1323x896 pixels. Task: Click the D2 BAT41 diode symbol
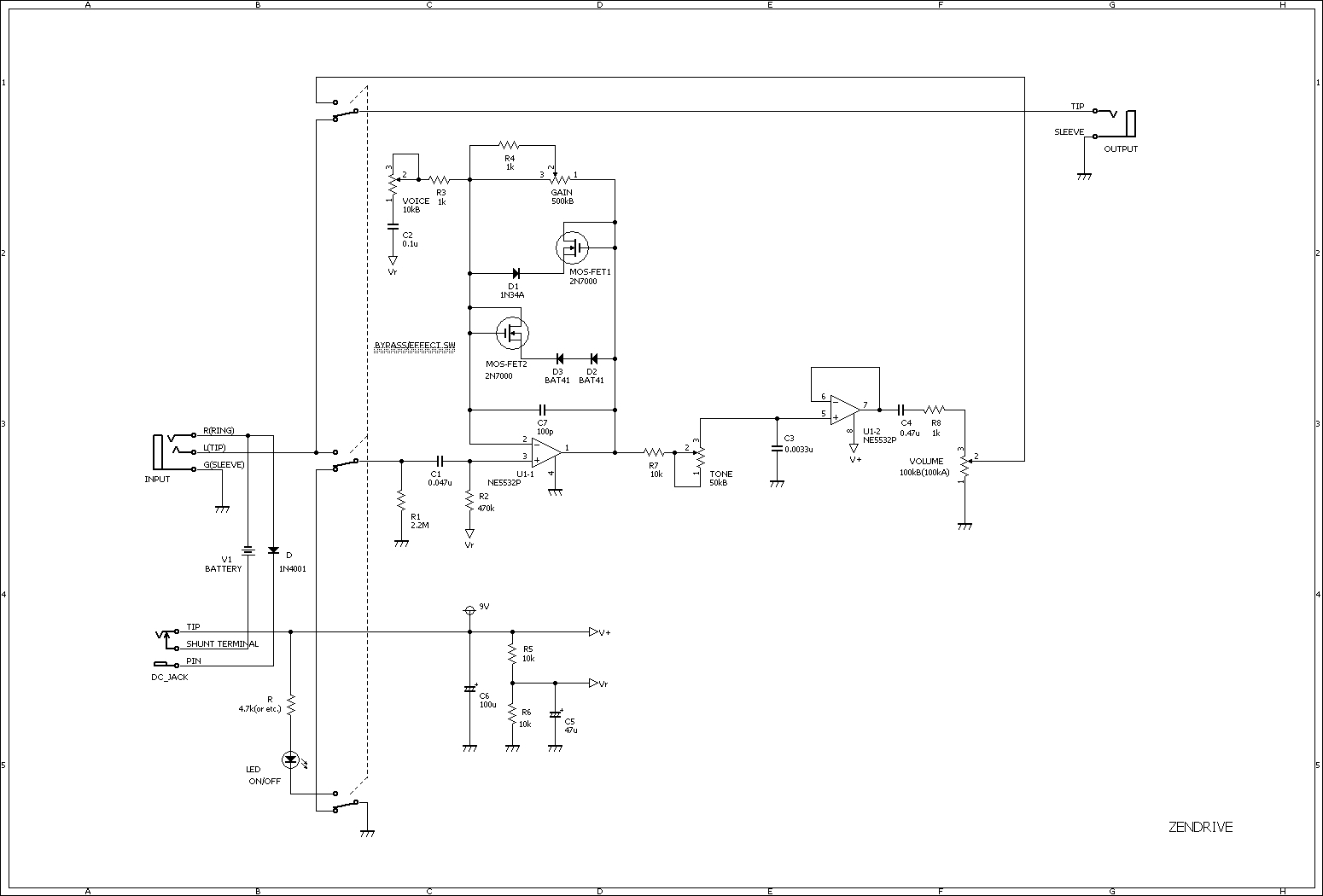(593, 358)
